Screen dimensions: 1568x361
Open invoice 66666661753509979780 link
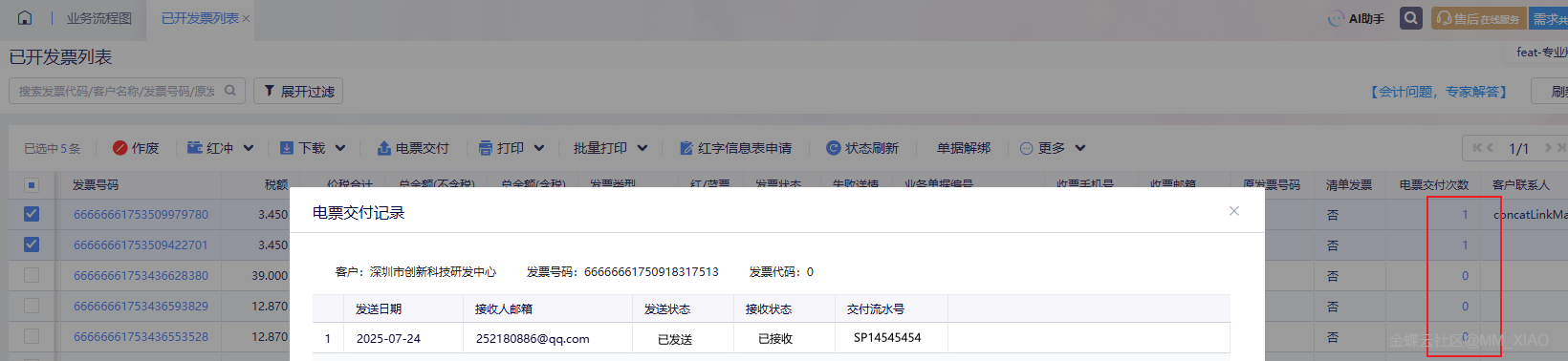click(x=141, y=215)
